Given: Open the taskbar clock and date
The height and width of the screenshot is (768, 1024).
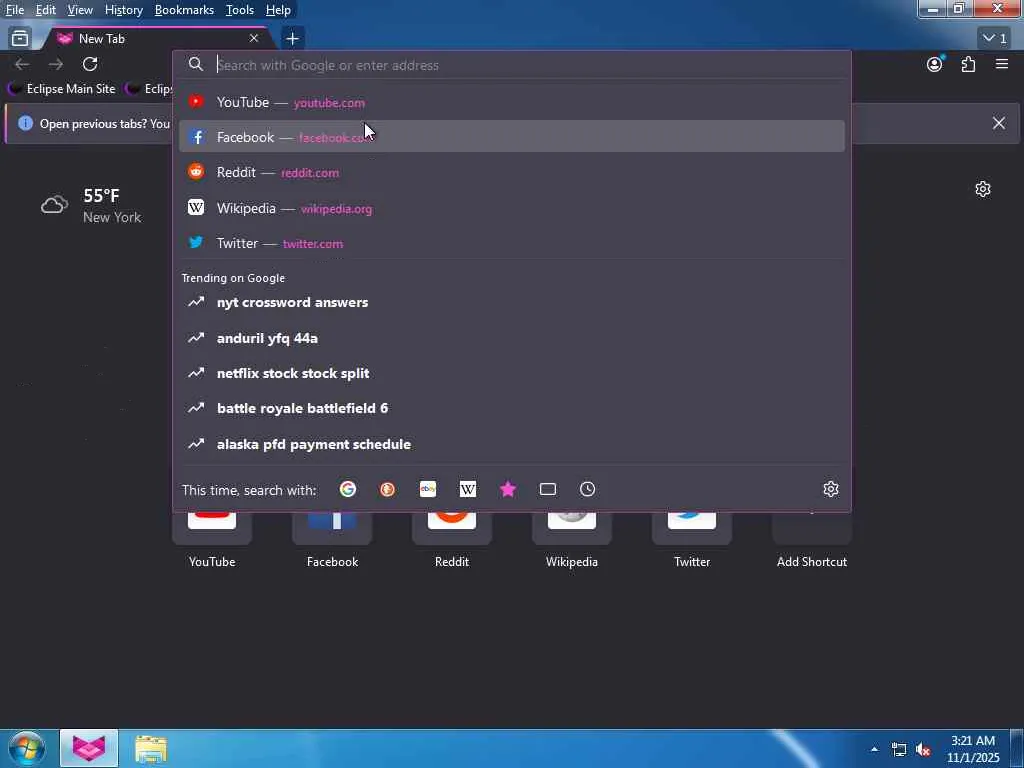Looking at the screenshot, I should click(x=973, y=749).
